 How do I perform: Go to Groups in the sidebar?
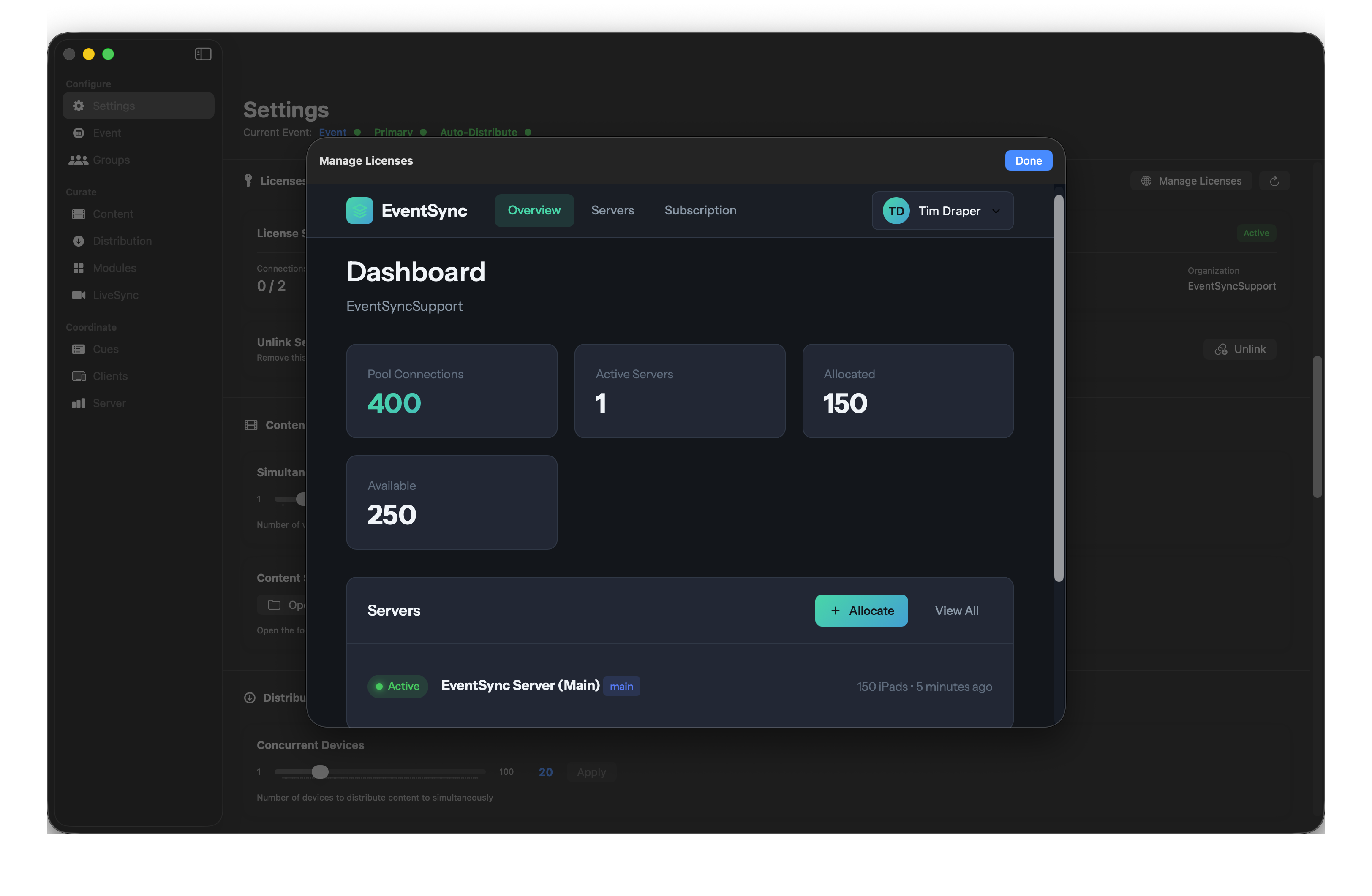pos(139,160)
